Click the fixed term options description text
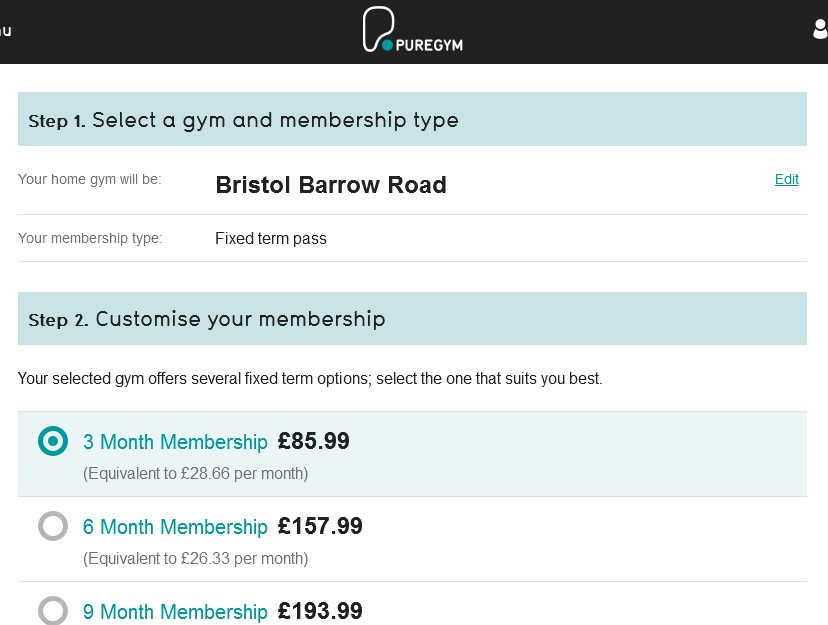Viewport: 828px width, 625px height. click(310, 379)
